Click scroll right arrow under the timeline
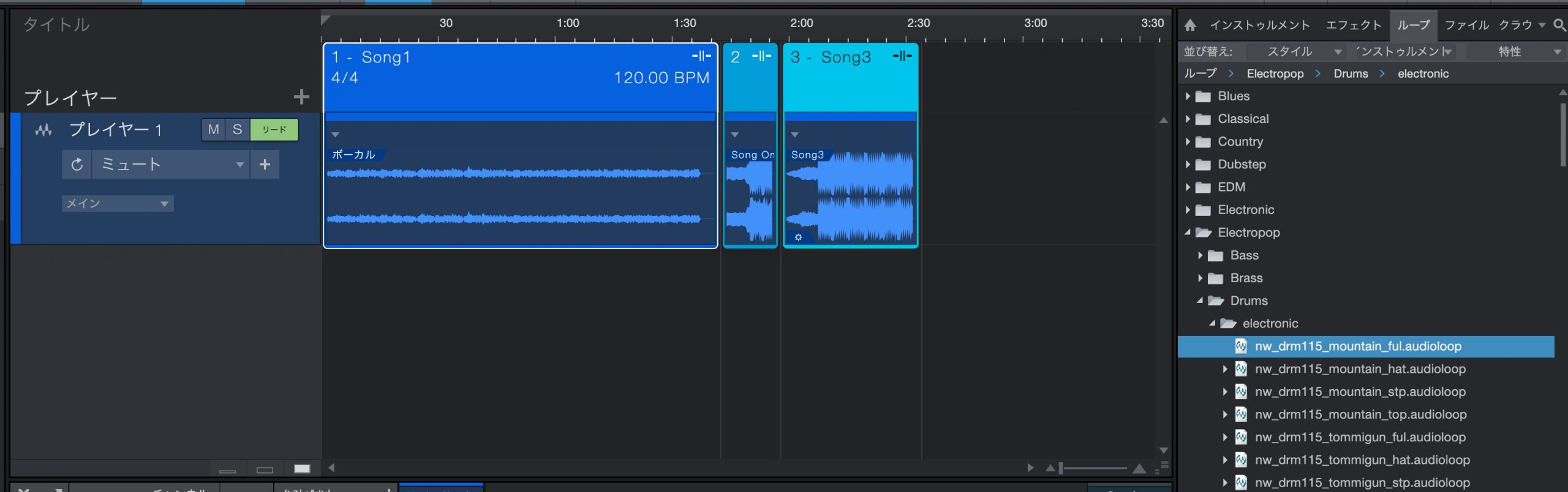 pos(1030,468)
